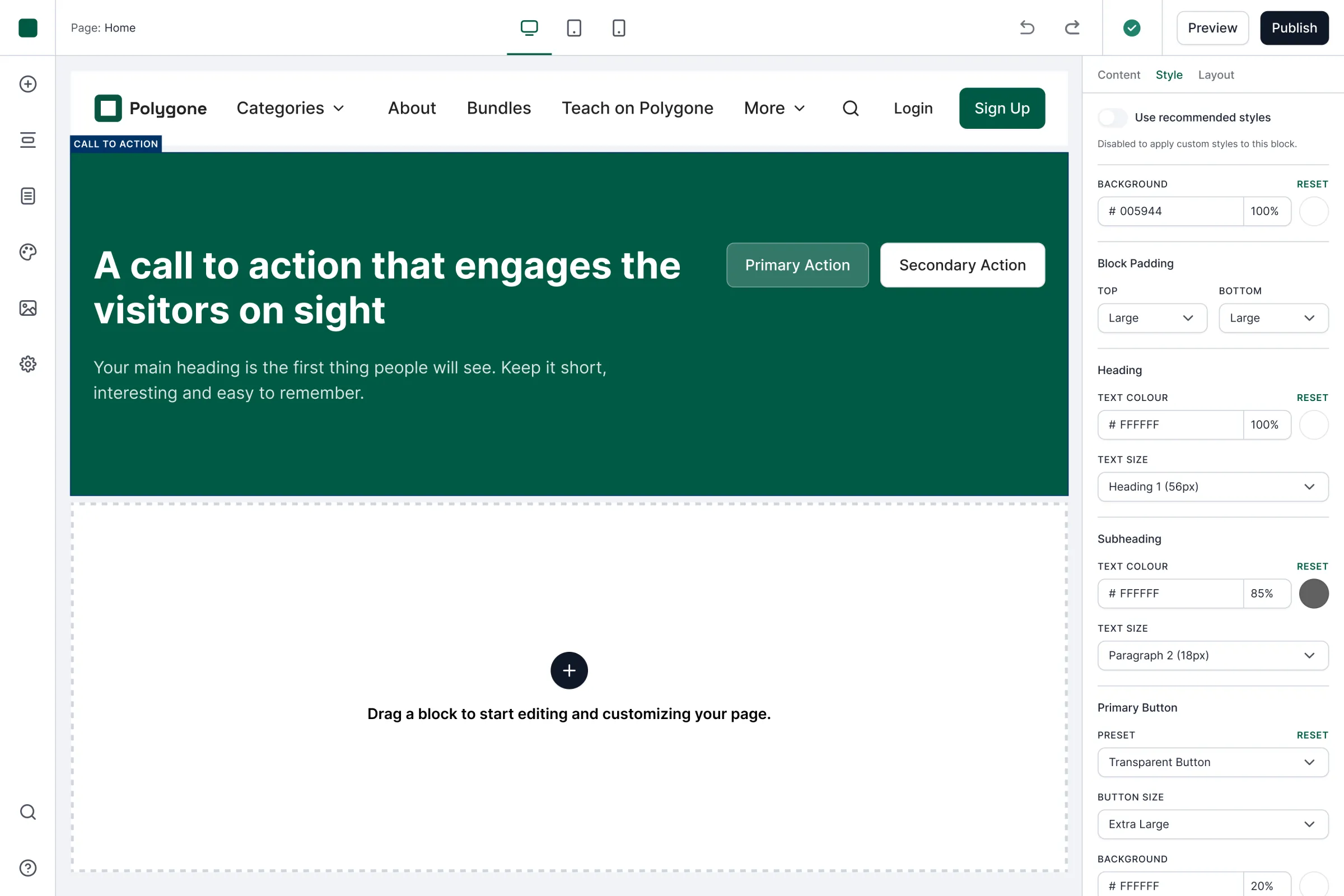The image size is (1344, 896).
Task: Click the Polygone logo in the navigation
Action: click(x=150, y=108)
